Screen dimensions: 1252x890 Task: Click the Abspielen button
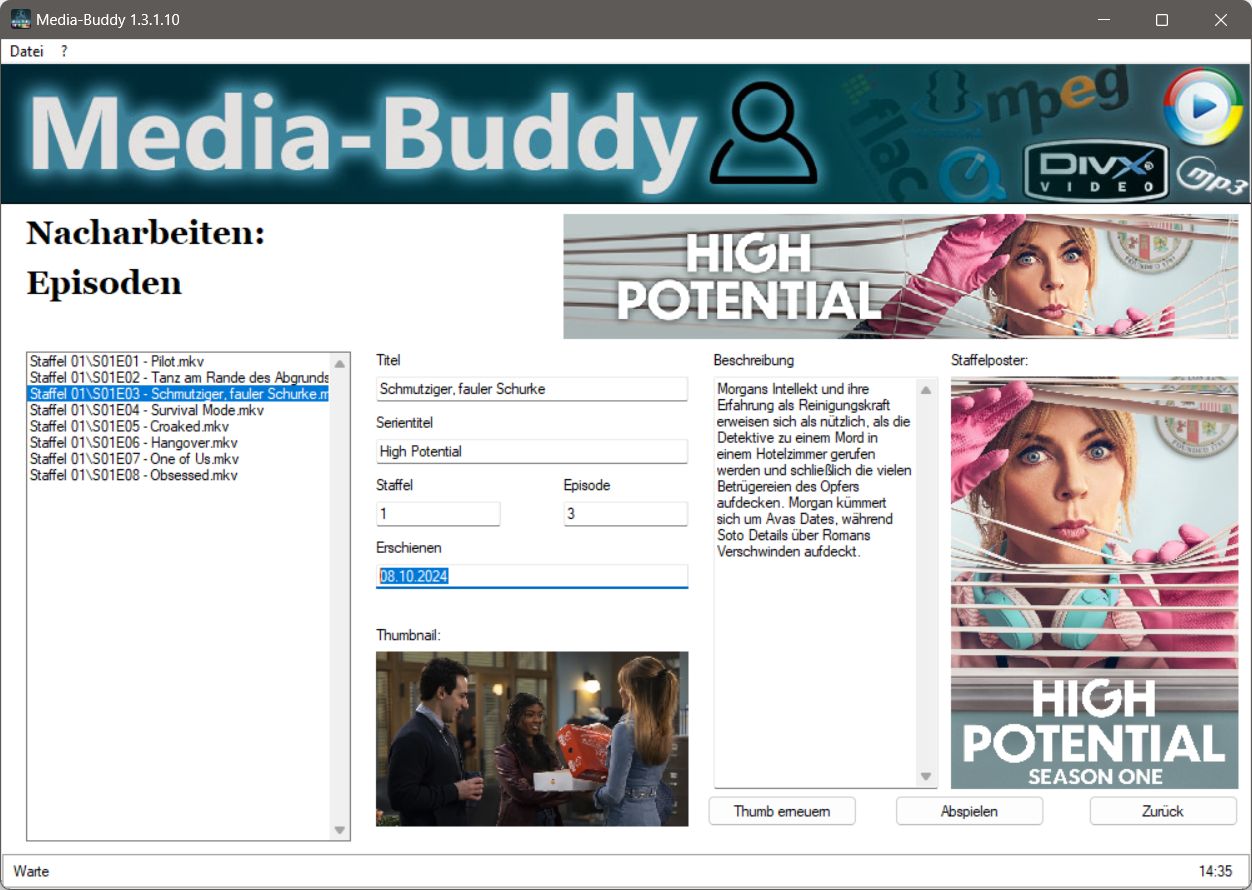(x=969, y=811)
